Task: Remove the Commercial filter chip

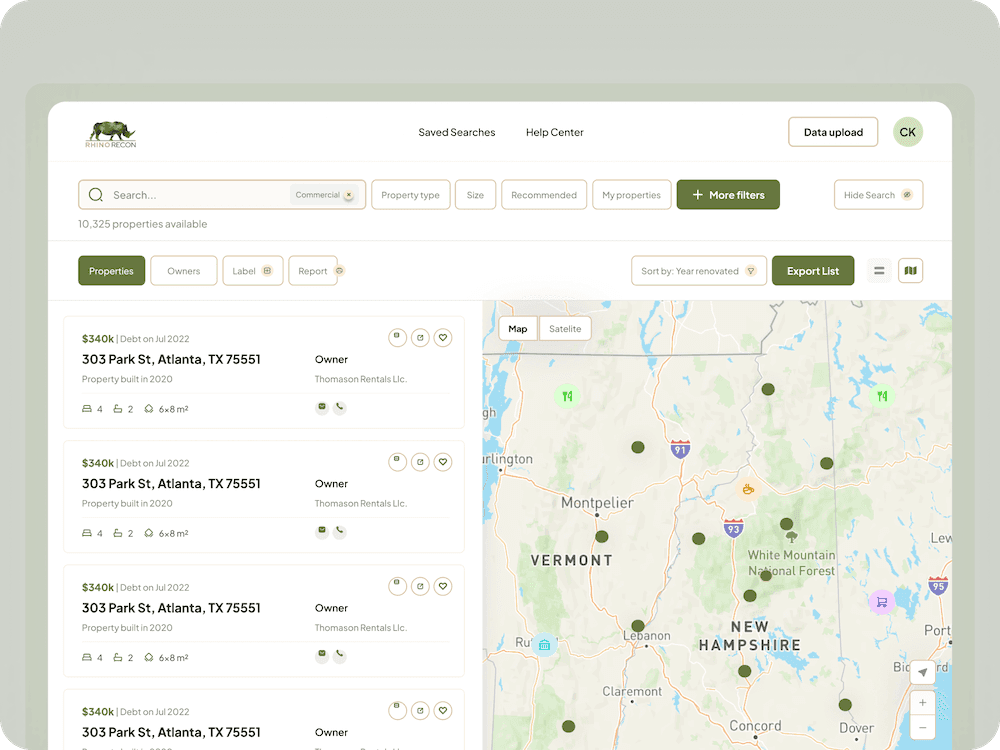Action: pyautogui.click(x=349, y=195)
